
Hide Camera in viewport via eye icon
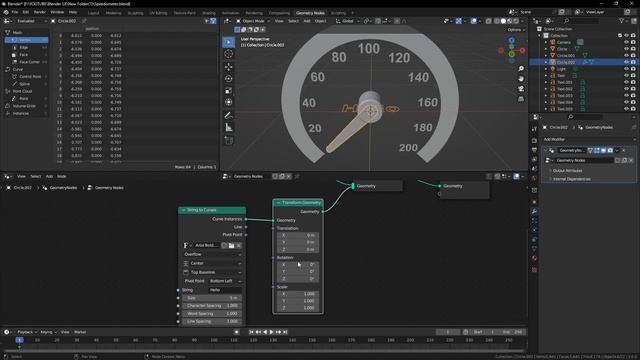pyautogui.click(x=627, y=42)
